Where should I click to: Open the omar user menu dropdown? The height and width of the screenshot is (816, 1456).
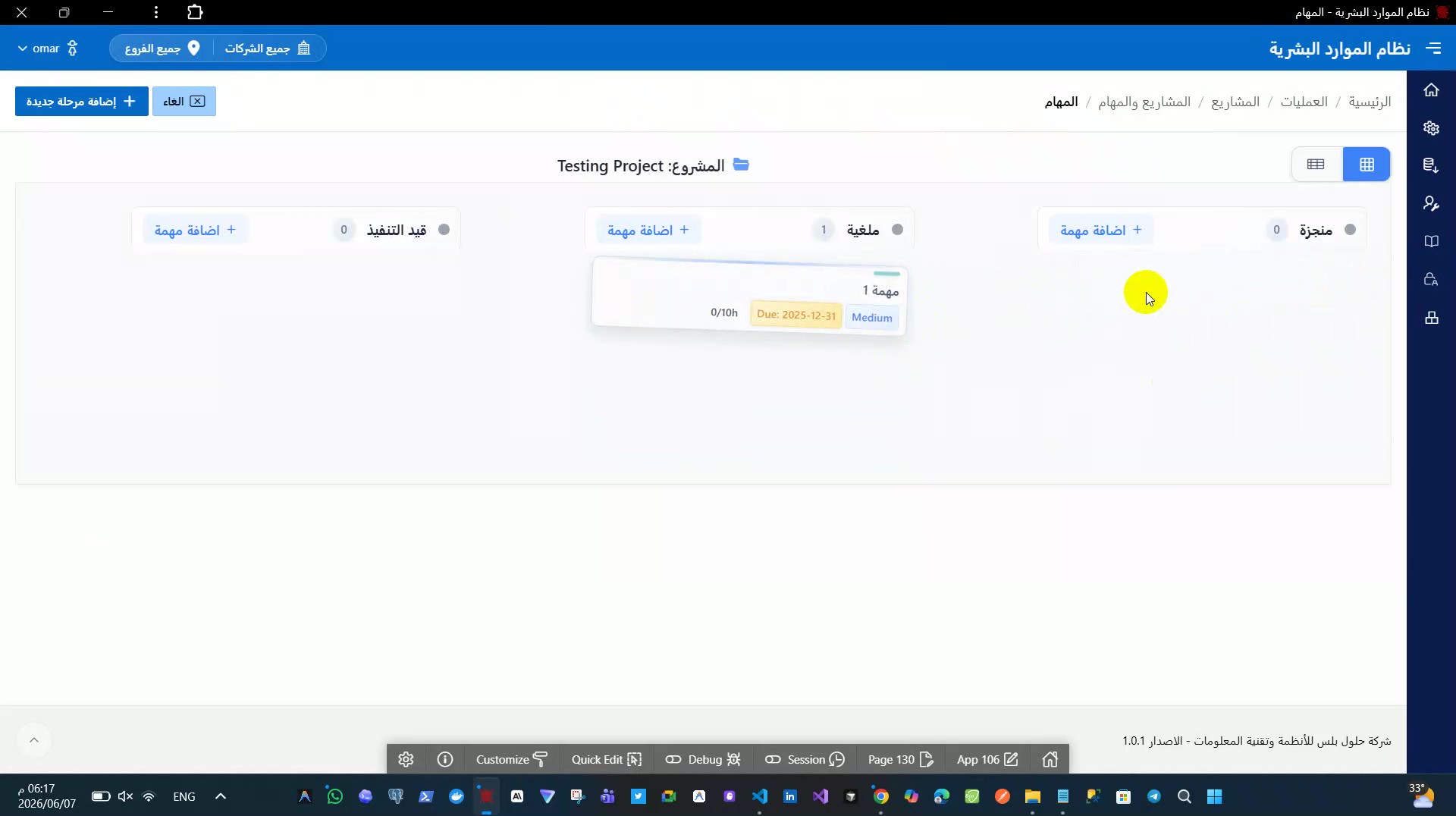(47, 49)
